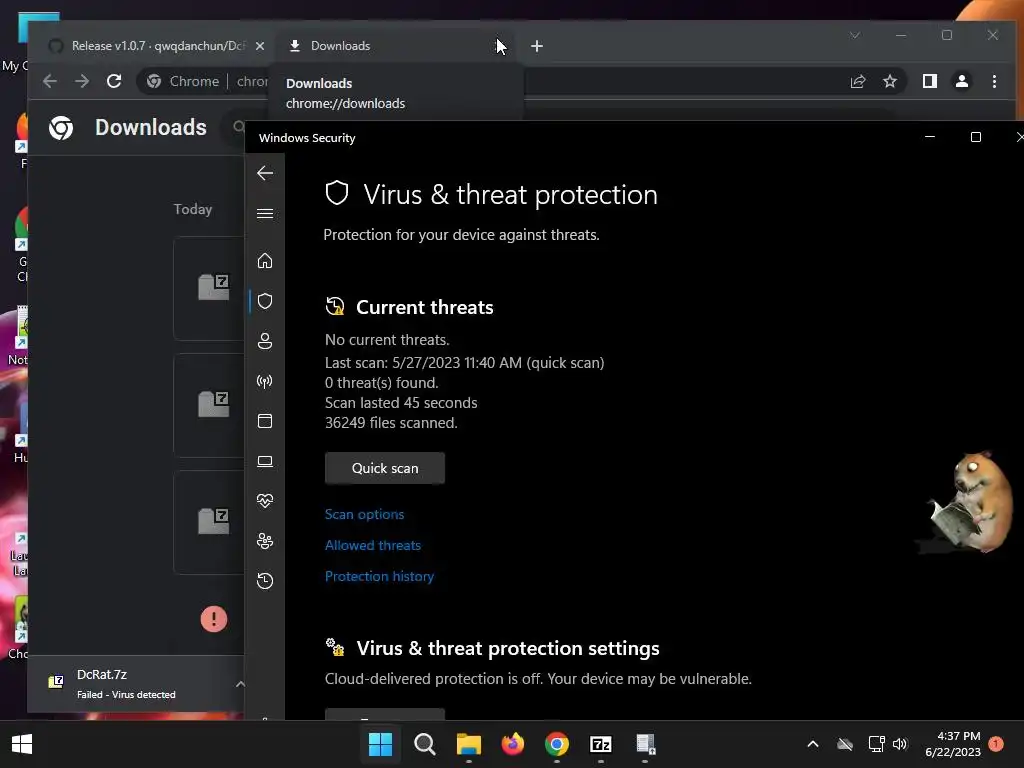Open App & browser control icon
Image resolution: width=1024 pixels, height=768 pixels.
(265, 421)
